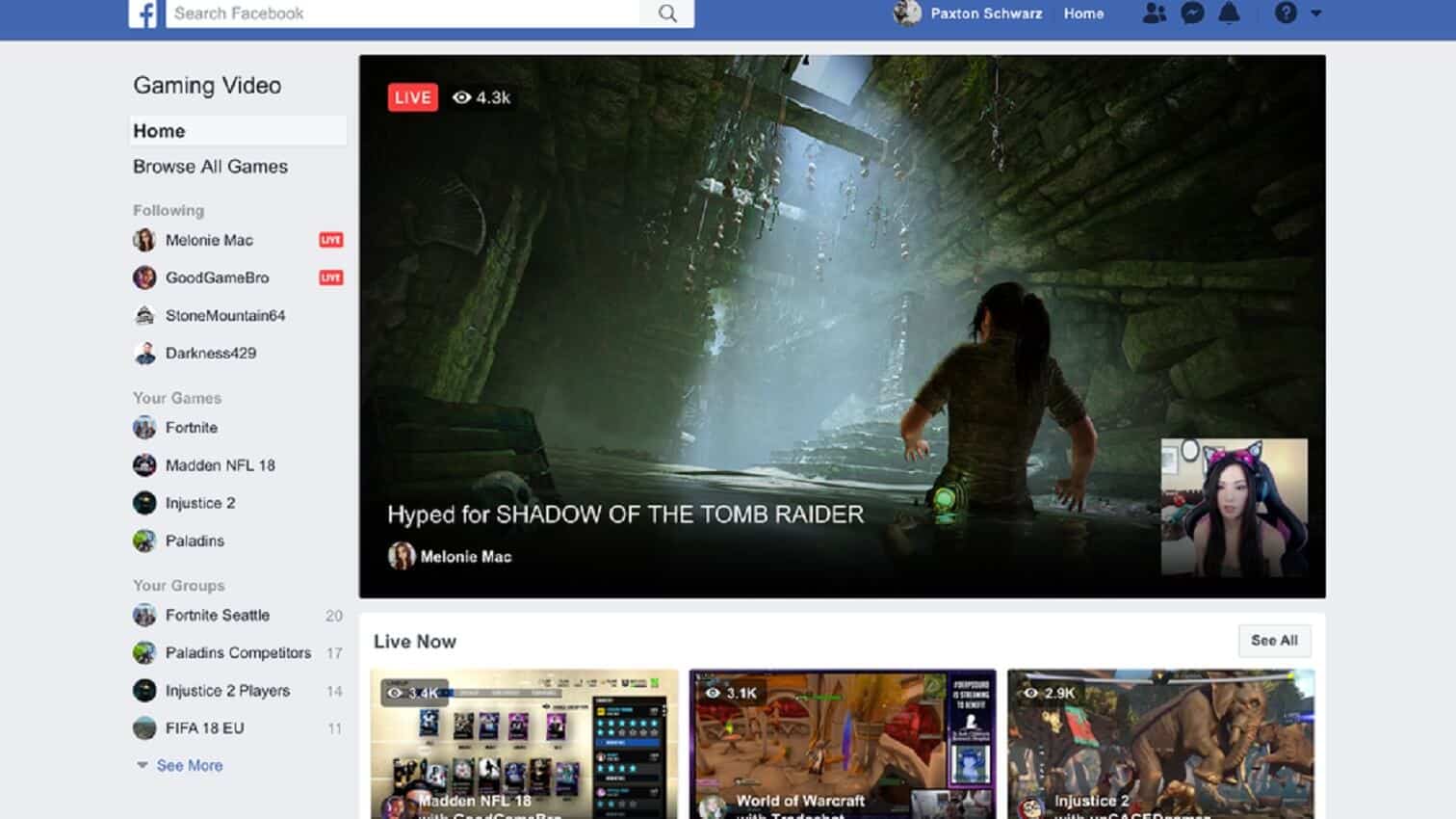
Task: Open the Messenger icon
Action: click(1192, 13)
